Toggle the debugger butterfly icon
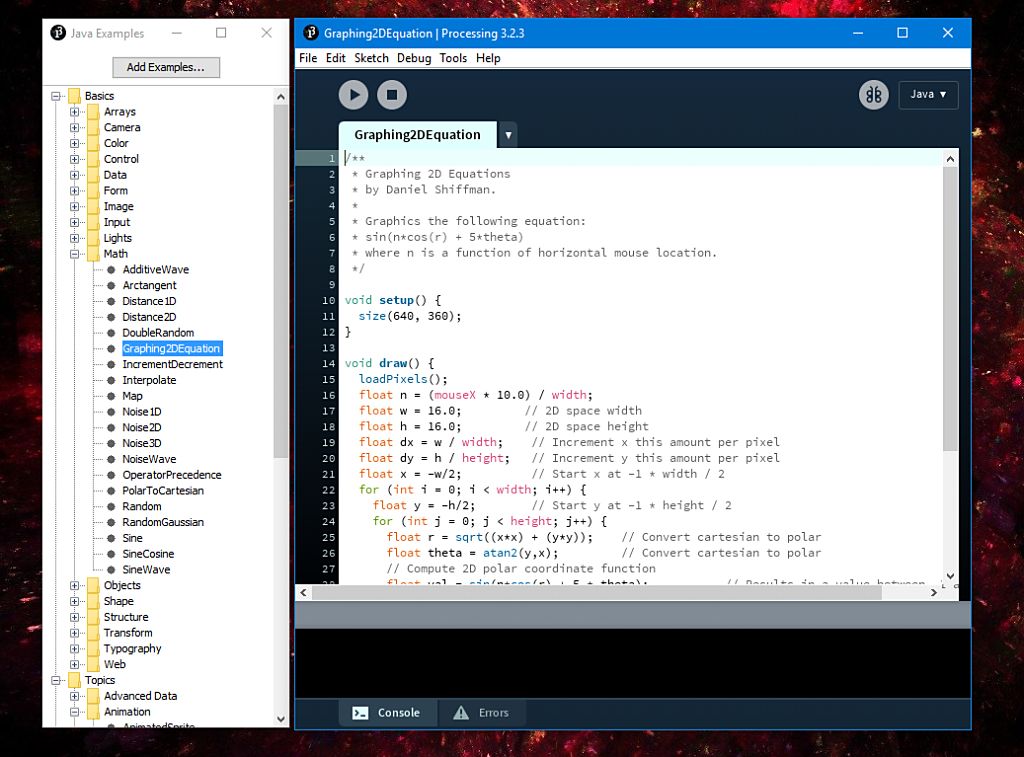This screenshot has width=1024, height=757. [x=873, y=95]
